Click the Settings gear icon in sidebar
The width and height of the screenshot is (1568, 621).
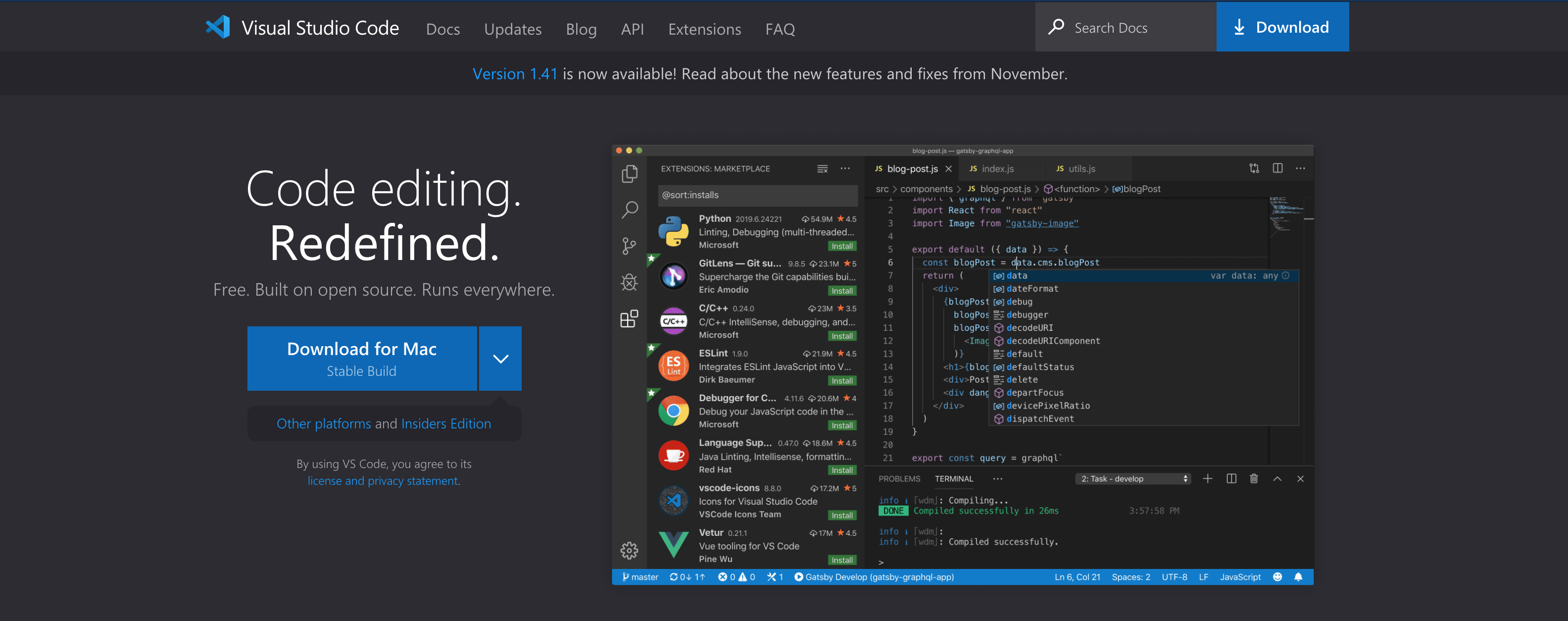point(631,549)
